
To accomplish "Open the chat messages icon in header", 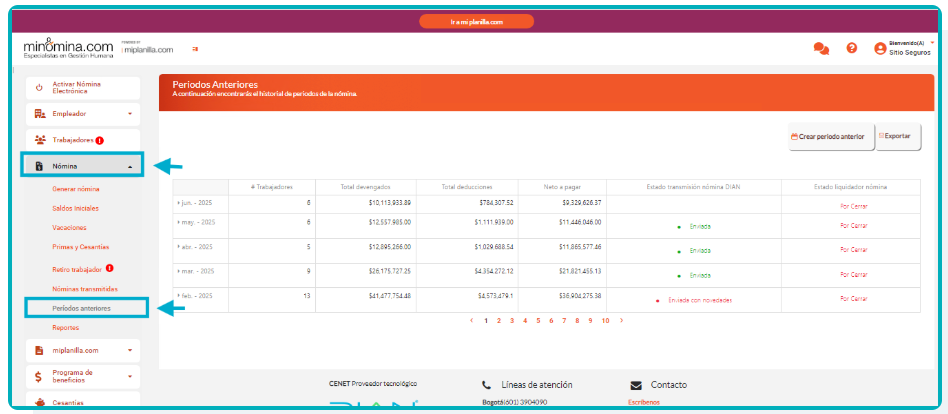I will click(821, 48).
